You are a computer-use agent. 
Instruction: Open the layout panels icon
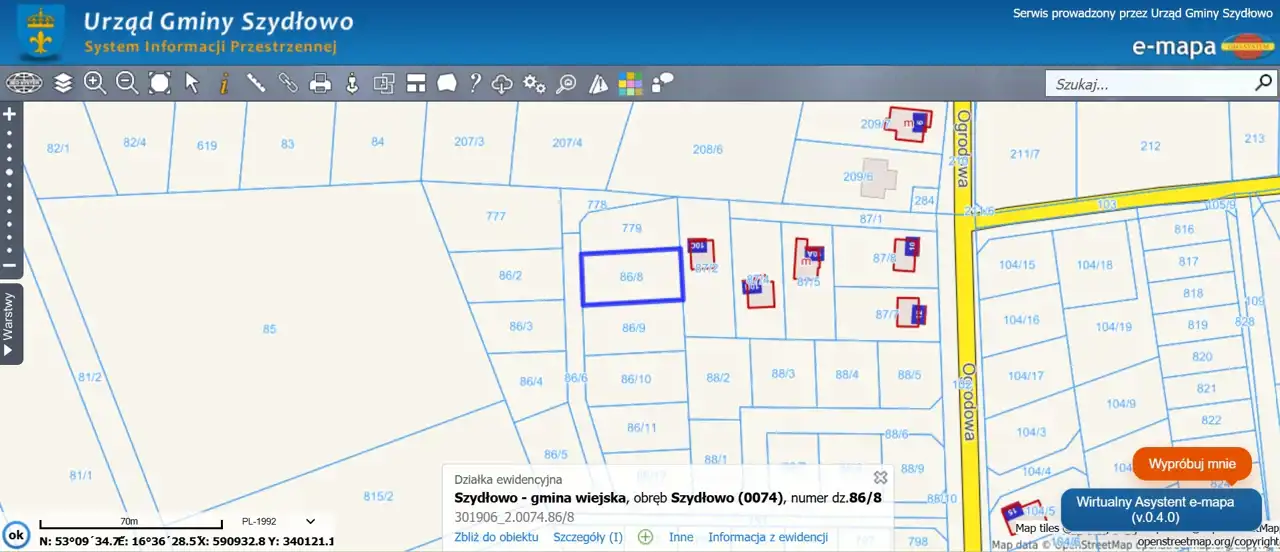tap(416, 83)
